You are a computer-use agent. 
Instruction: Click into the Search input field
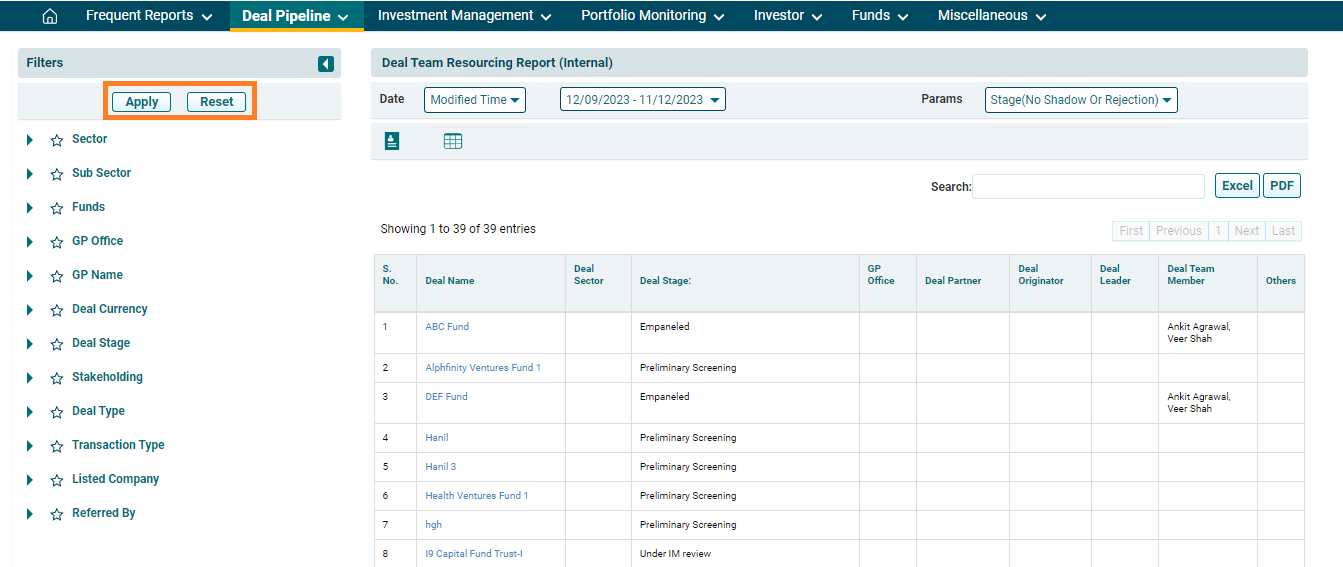(1088, 186)
